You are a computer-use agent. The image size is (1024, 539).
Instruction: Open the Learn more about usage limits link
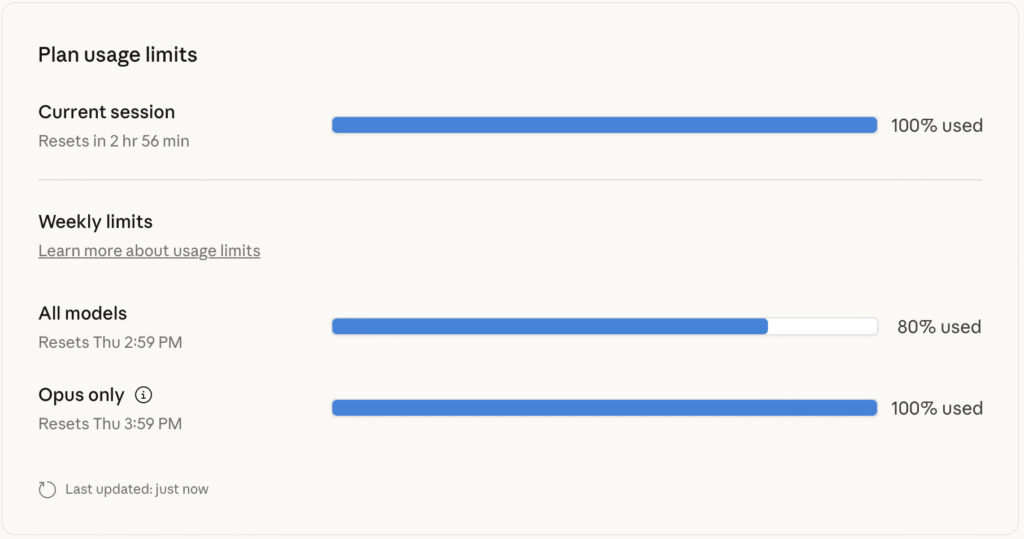149,251
